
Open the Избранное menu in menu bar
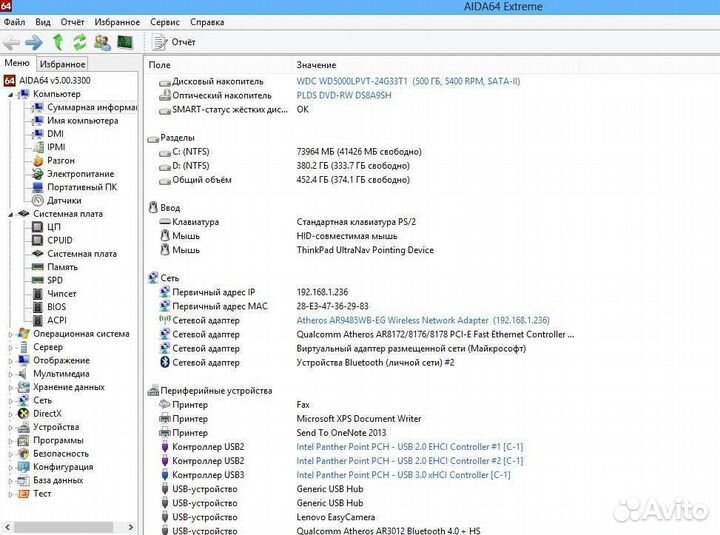coord(117,22)
